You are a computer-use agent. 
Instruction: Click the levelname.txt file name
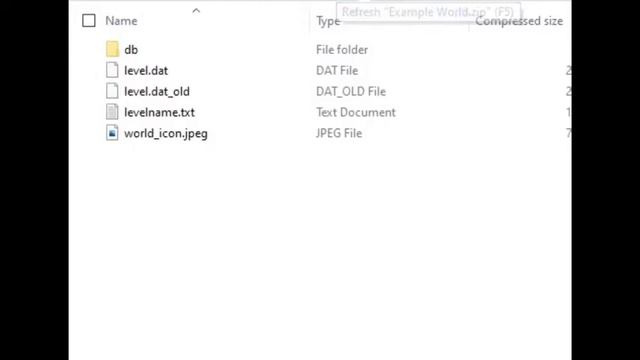pos(159,112)
